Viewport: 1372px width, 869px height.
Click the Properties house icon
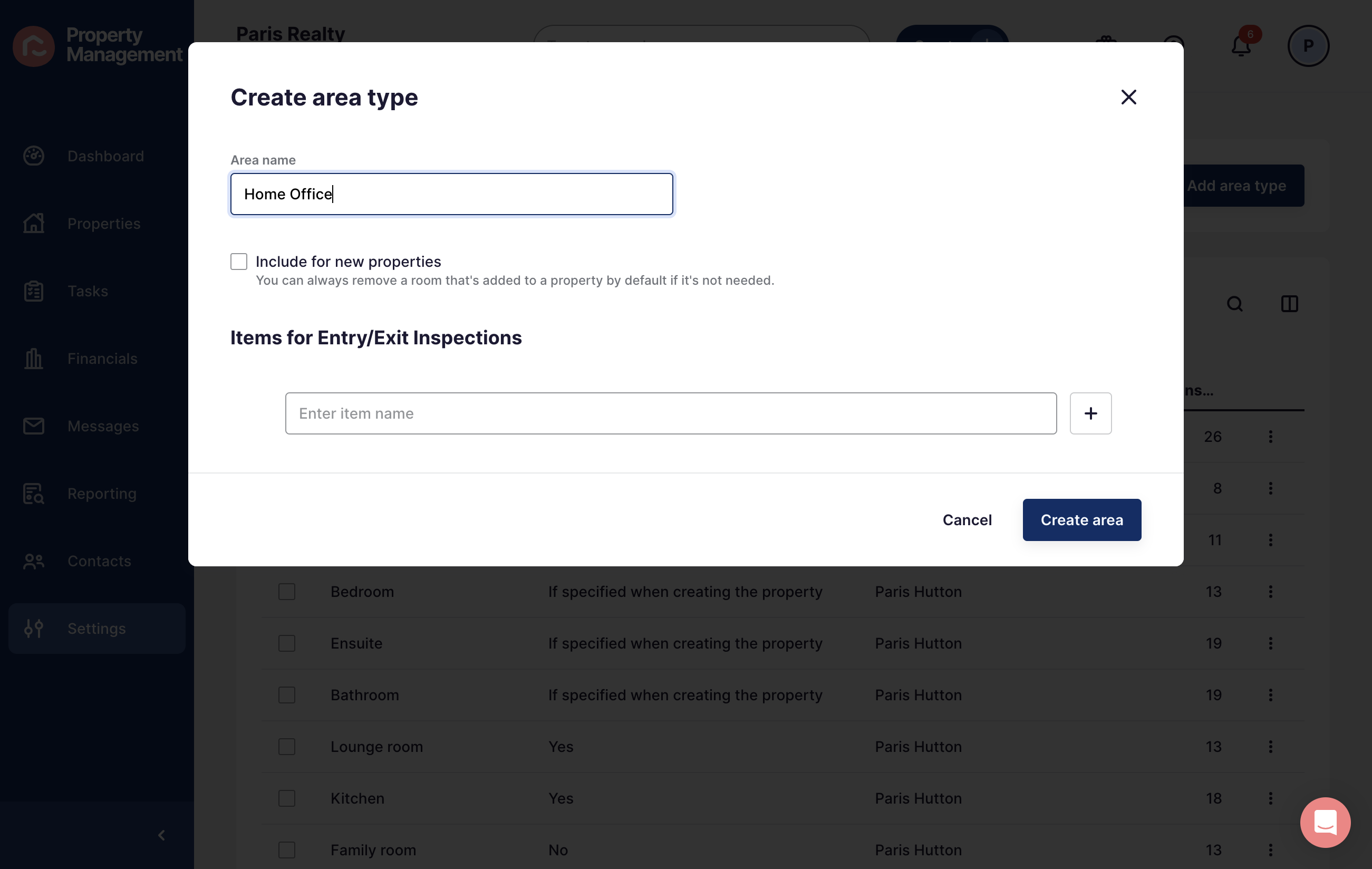(x=34, y=224)
